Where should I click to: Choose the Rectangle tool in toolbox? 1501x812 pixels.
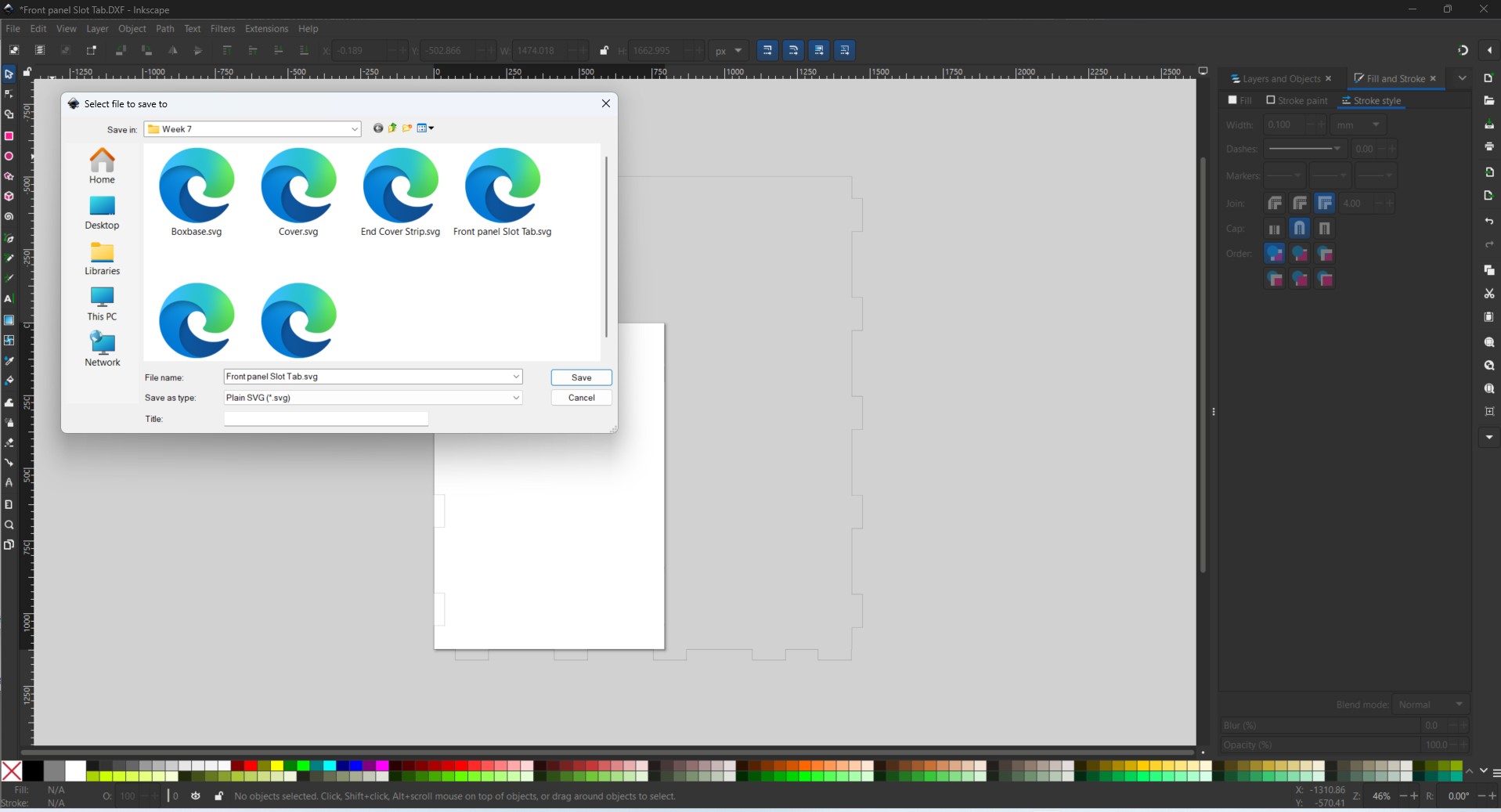coord(9,136)
